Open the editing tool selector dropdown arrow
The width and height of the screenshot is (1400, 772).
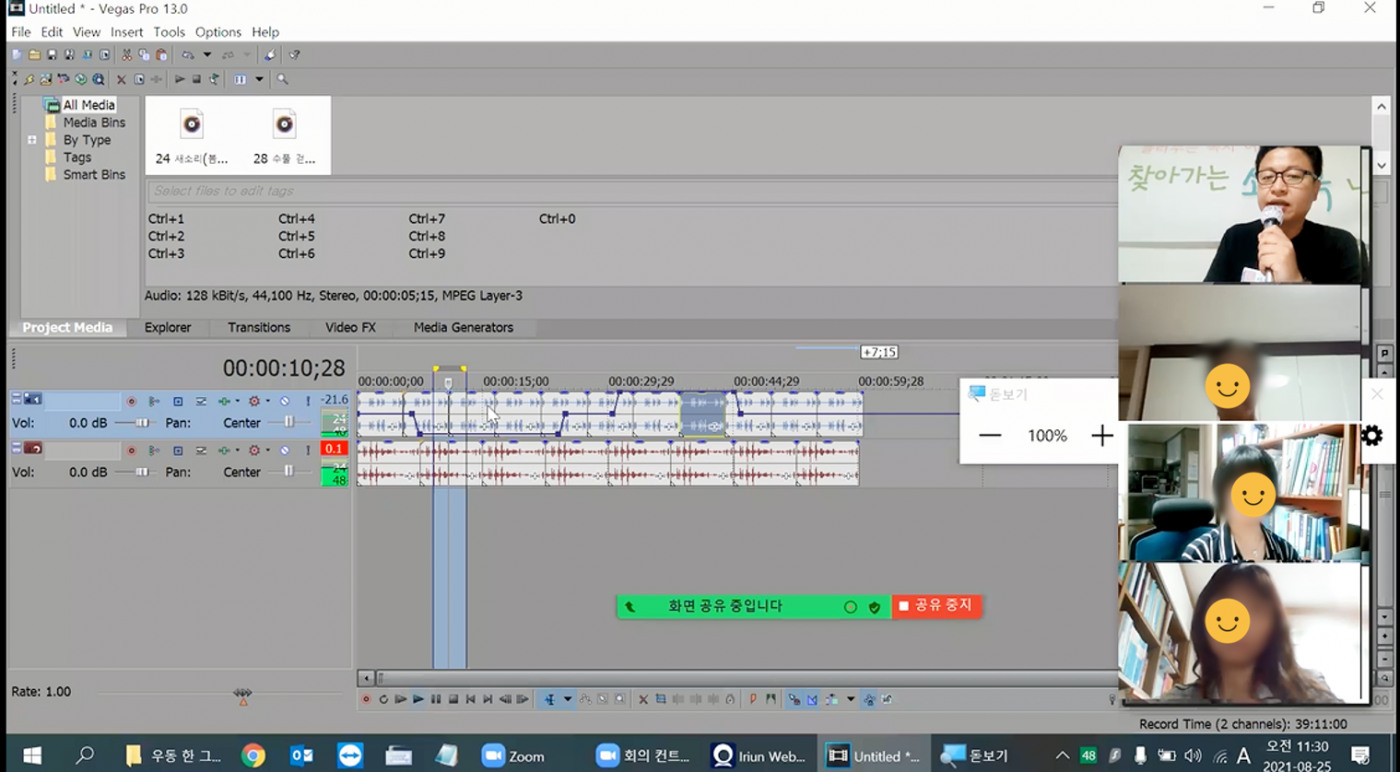click(x=568, y=699)
